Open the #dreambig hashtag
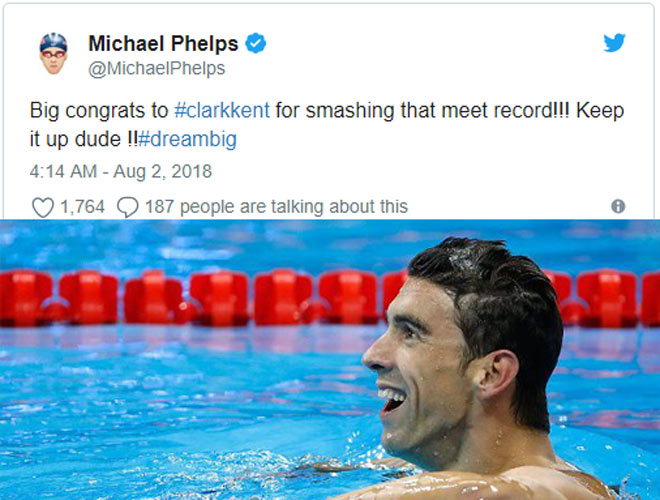The image size is (660, 500). (193, 139)
